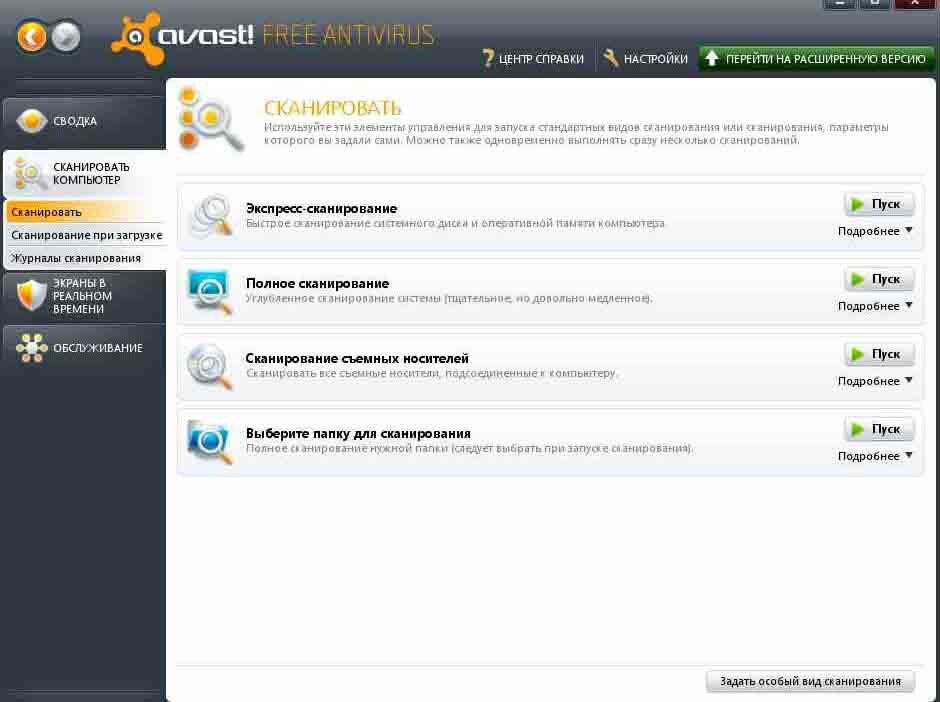Image resolution: width=940 pixels, height=702 pixels.
Task: Expand Подробнее for folder scan
Action: [x=875, y=456]
